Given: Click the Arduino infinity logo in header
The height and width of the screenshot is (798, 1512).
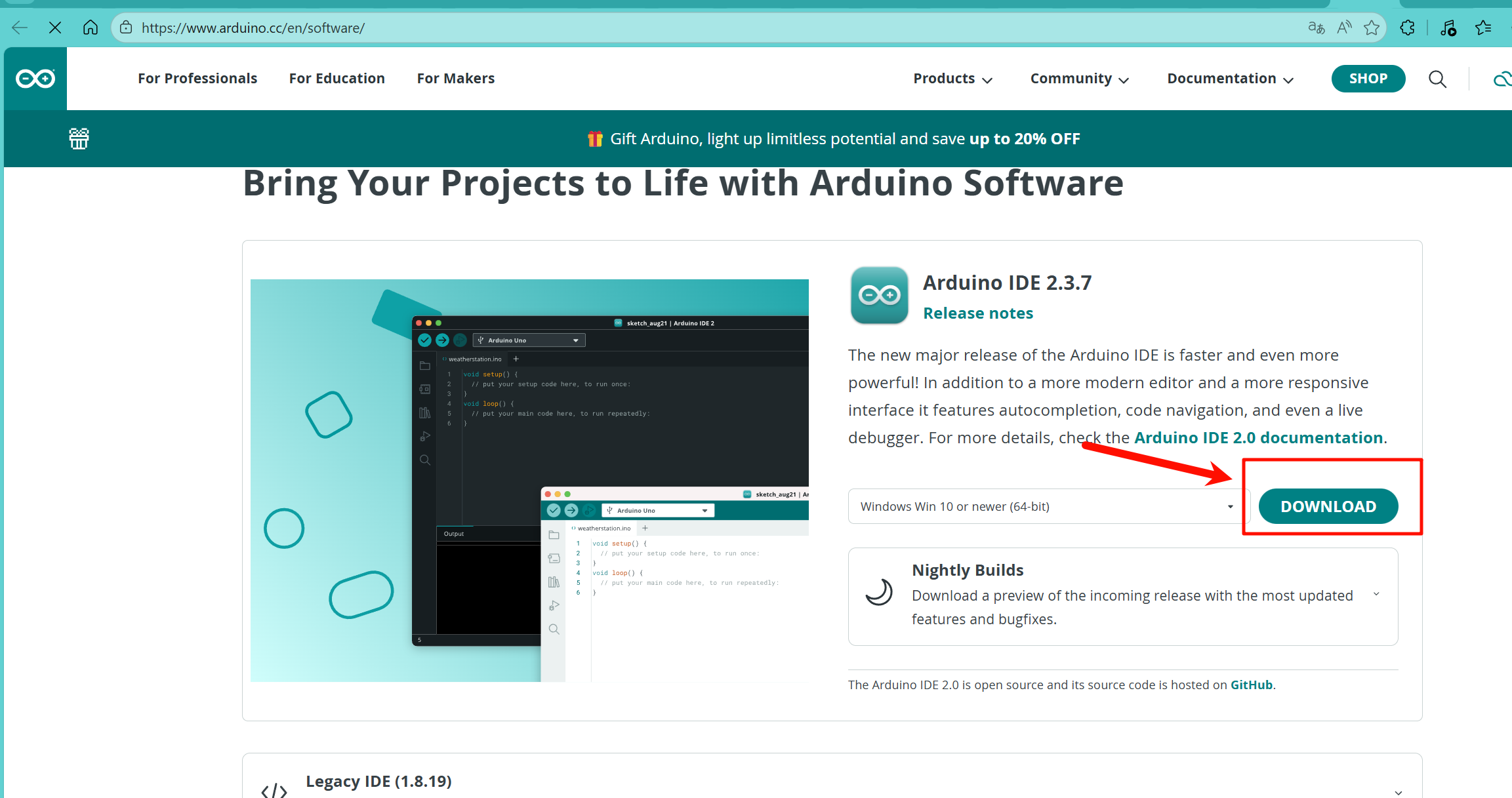Looking at the screenshot, I should (35, 79).
